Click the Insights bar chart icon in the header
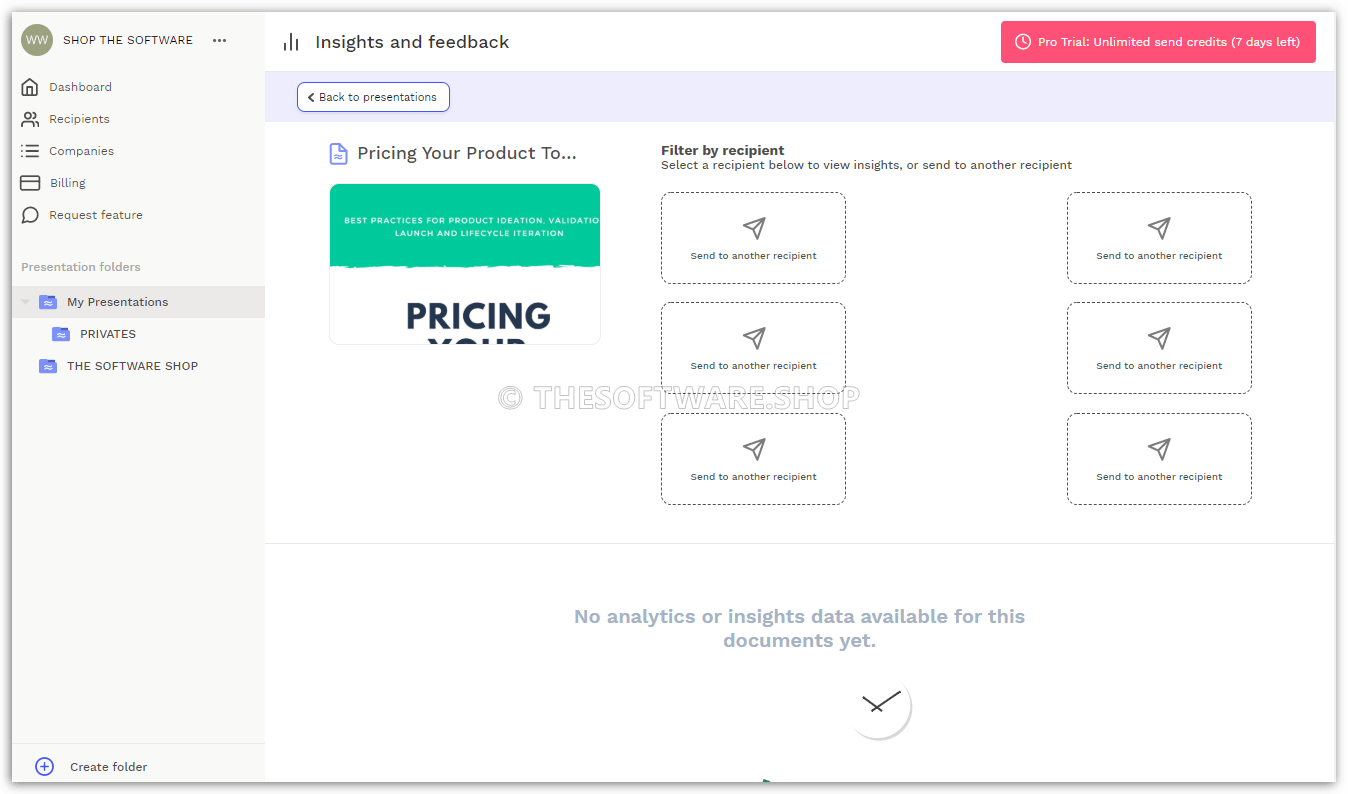 pyautogui.click(x=290, y=42)
